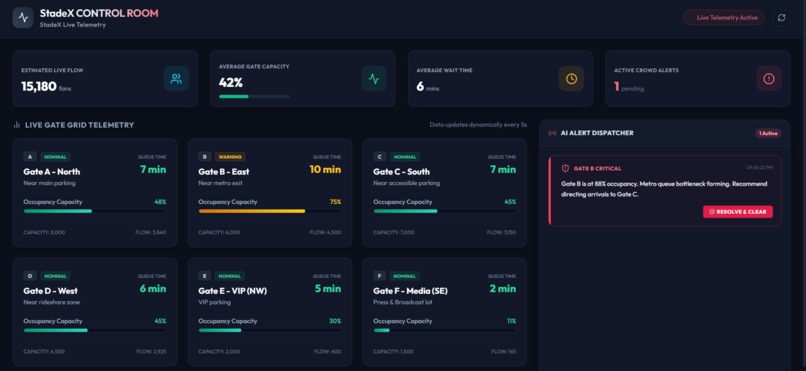This screenshot has width=806, height=371.
Task: Click the 30% occupancy value on Gate E
Action: pos(335,321)
